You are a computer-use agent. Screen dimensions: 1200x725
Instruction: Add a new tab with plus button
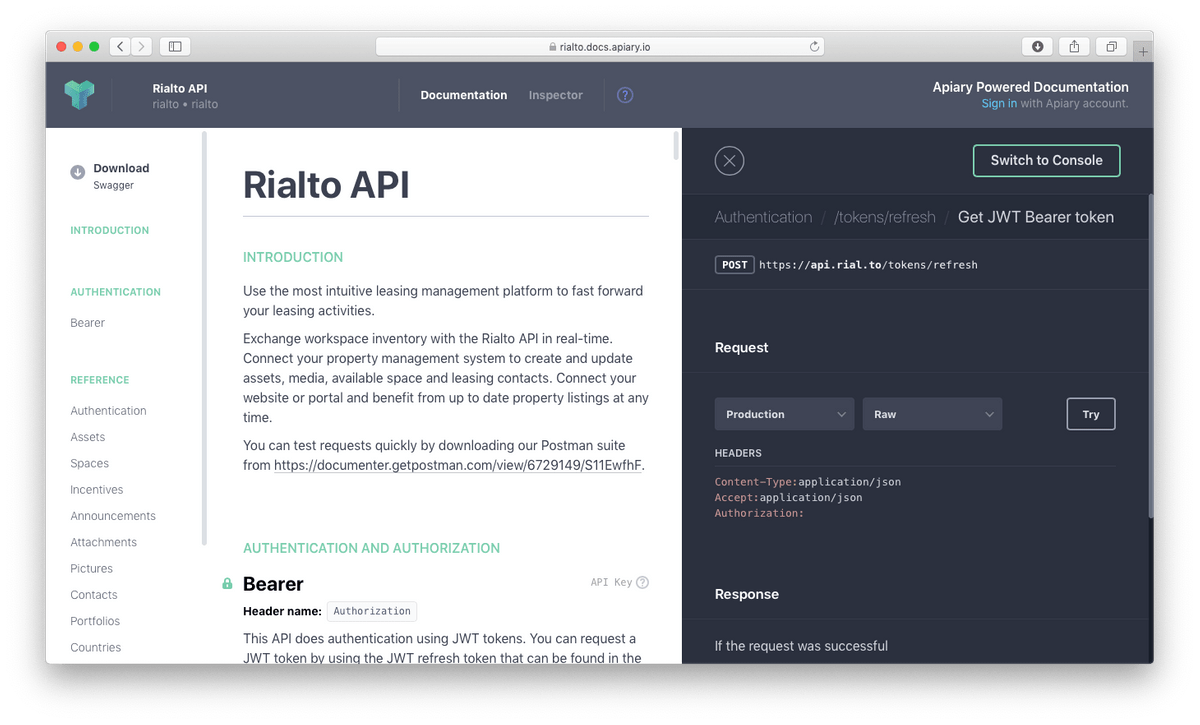point(1144,50)
